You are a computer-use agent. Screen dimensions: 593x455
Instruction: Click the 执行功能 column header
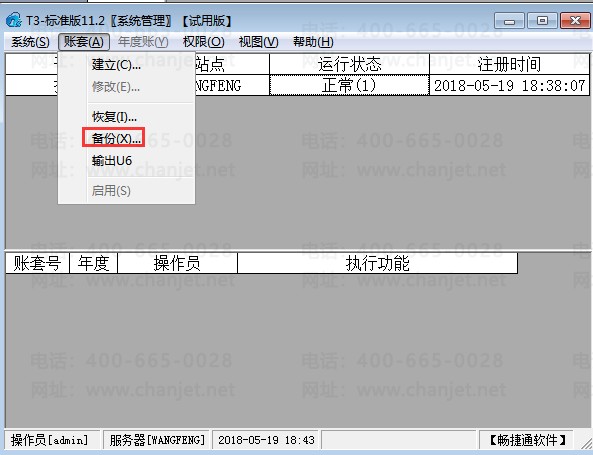(377, 263)
